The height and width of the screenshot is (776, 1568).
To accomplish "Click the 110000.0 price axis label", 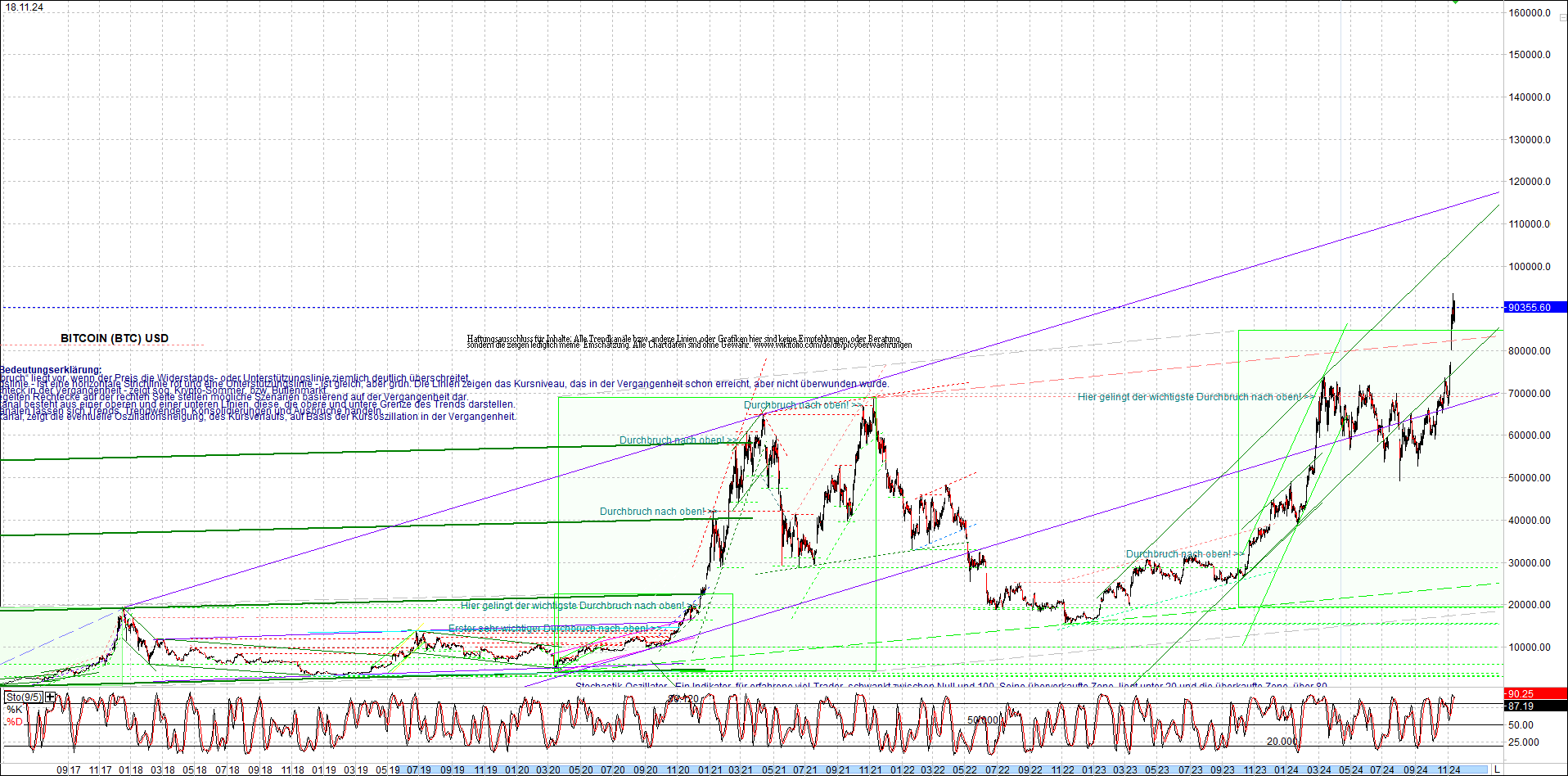I will pyautogui.click(x=1530, y=224).
